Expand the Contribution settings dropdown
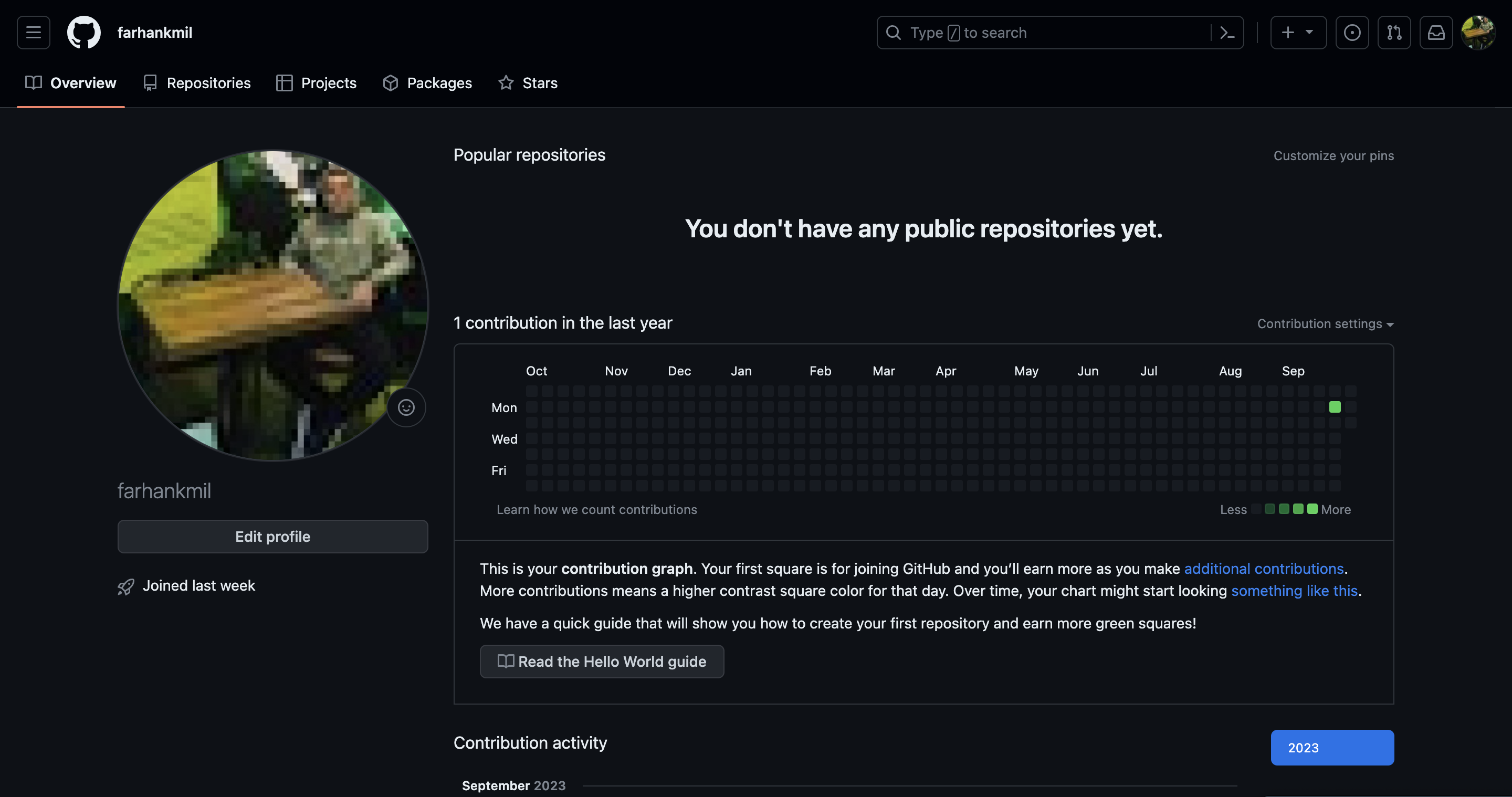1512x797 pixels. click(x=1325, y=323)
